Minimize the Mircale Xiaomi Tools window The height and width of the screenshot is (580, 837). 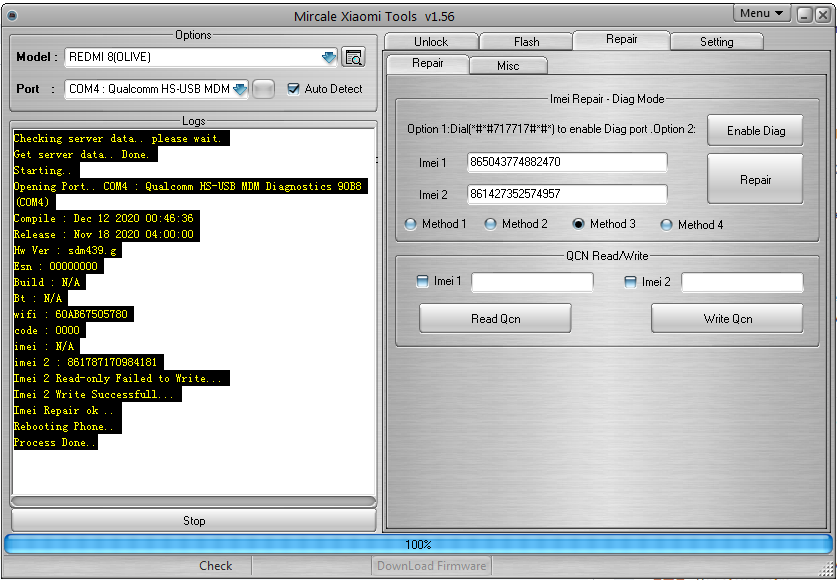pyautogui.click(x=804, y=15)
